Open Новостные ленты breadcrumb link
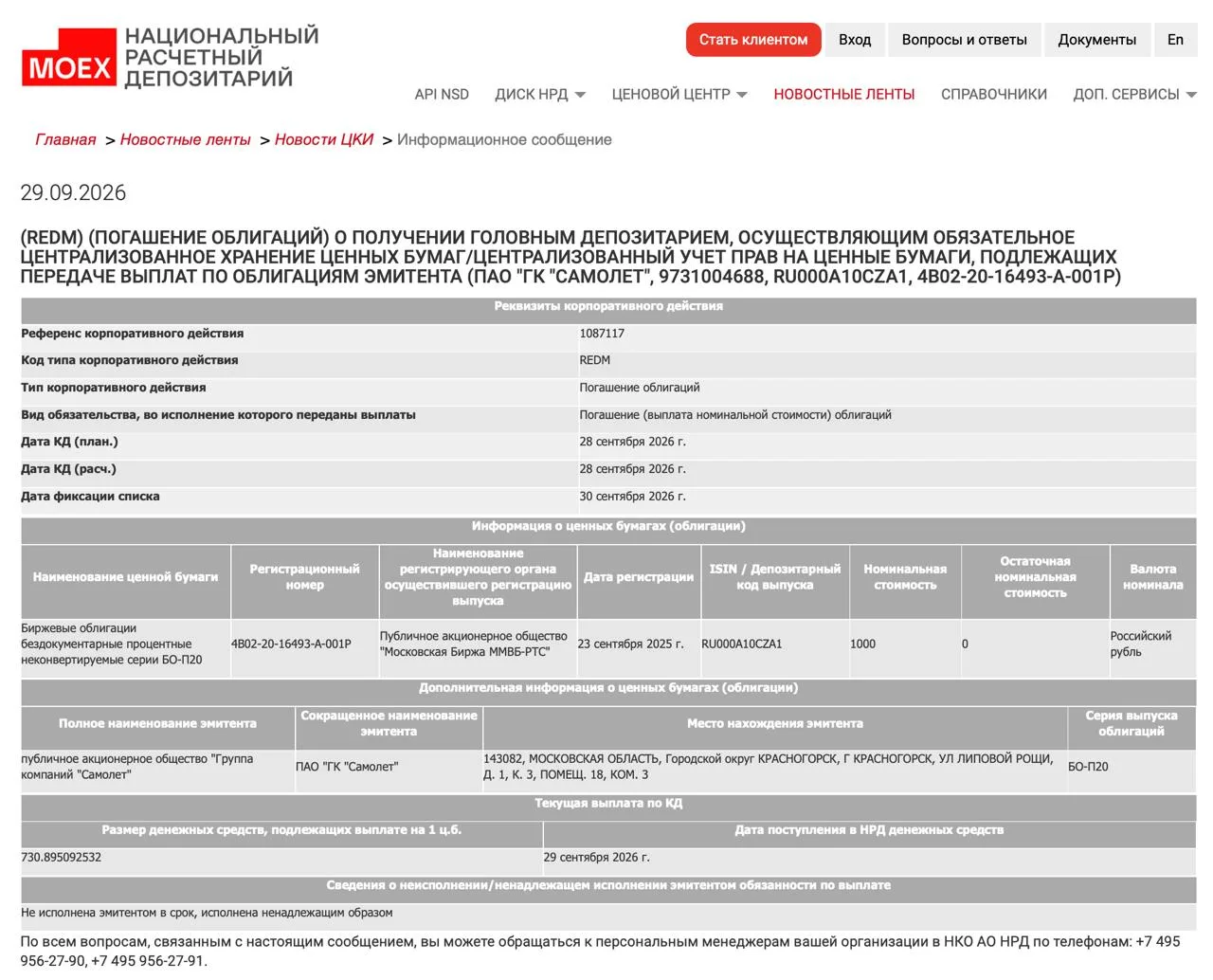 point(185,139)
